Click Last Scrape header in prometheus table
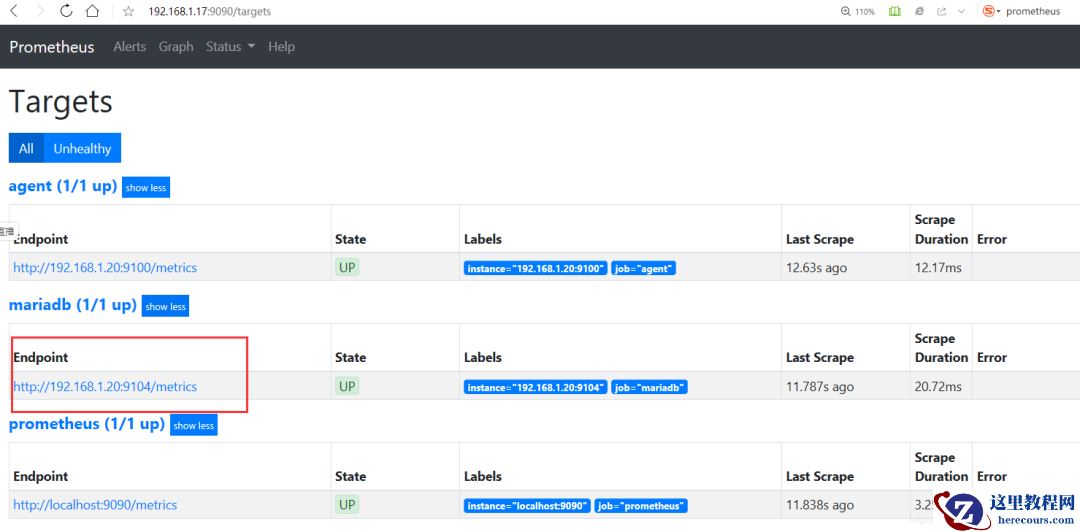Image resolution: width=1080 pixels, height=532 pixels. point(820,476)
